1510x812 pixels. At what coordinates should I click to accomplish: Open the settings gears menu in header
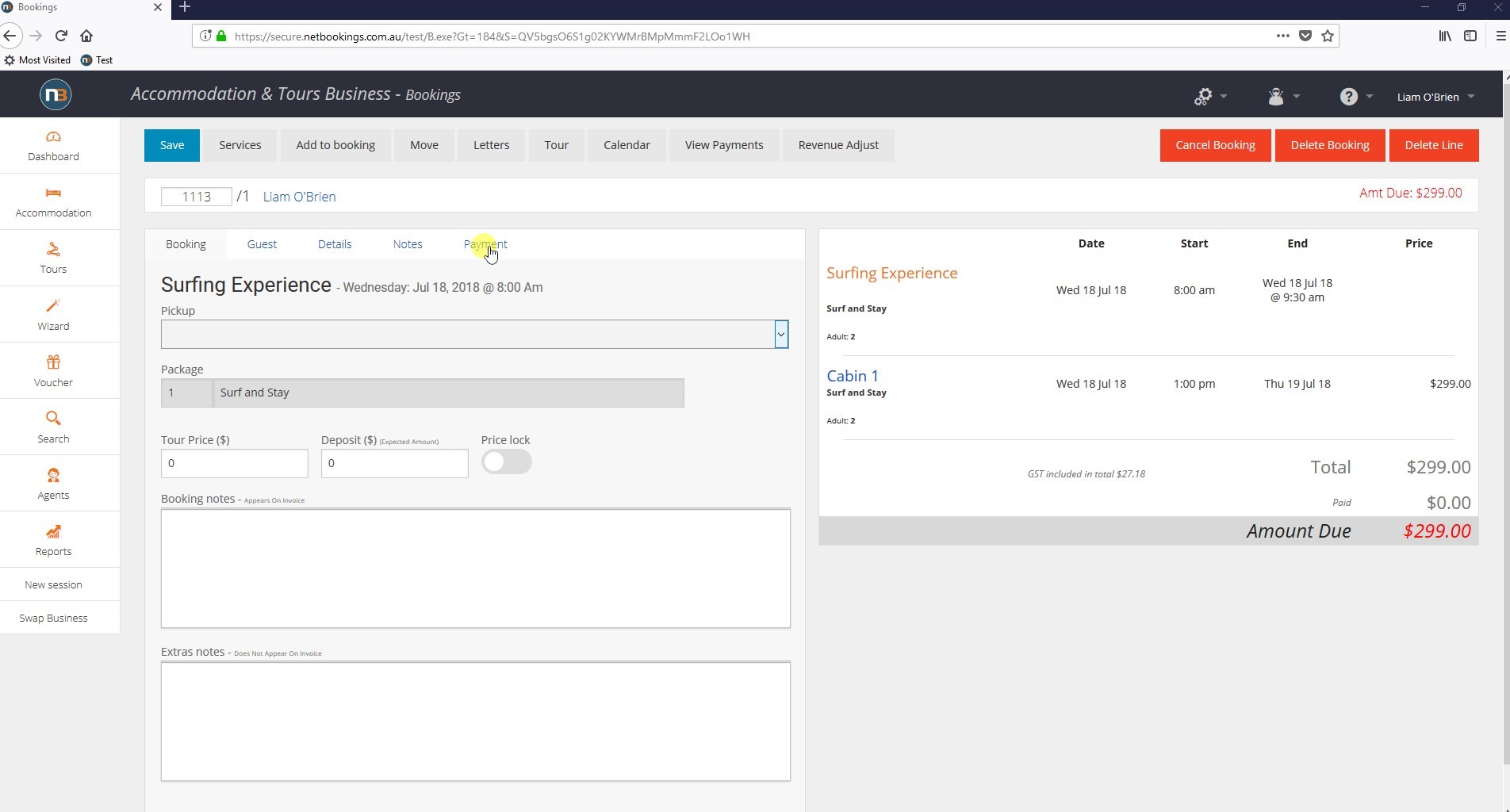pos(1210,97)
